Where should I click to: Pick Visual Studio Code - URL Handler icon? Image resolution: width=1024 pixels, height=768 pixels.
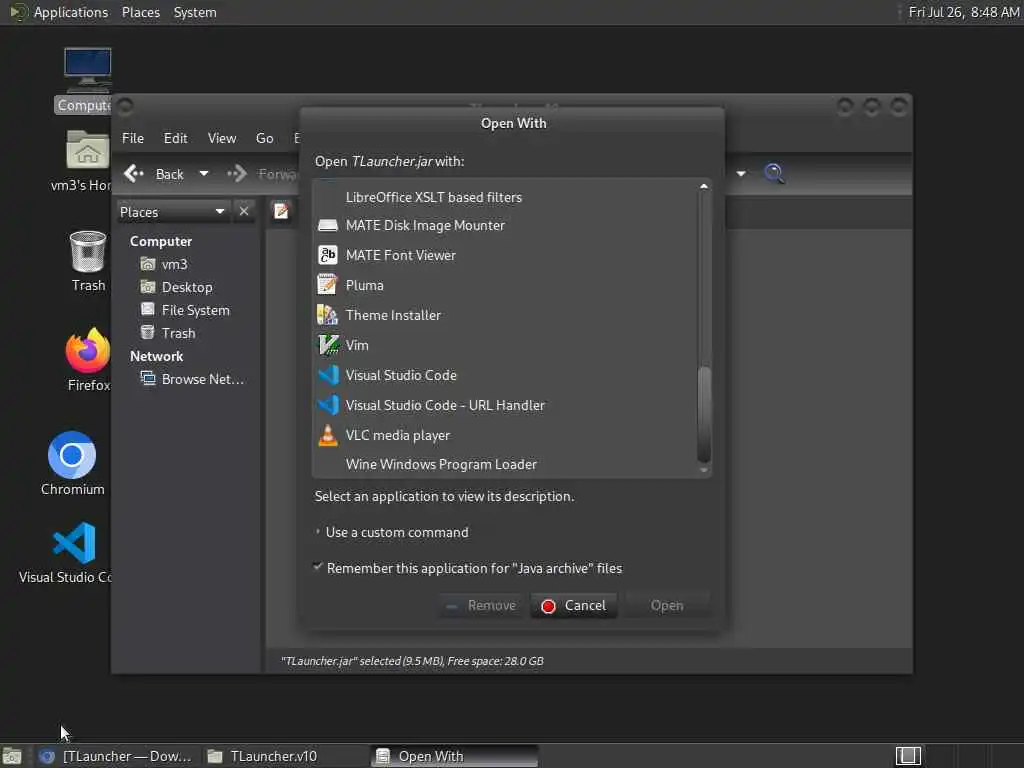coord(328,405)
